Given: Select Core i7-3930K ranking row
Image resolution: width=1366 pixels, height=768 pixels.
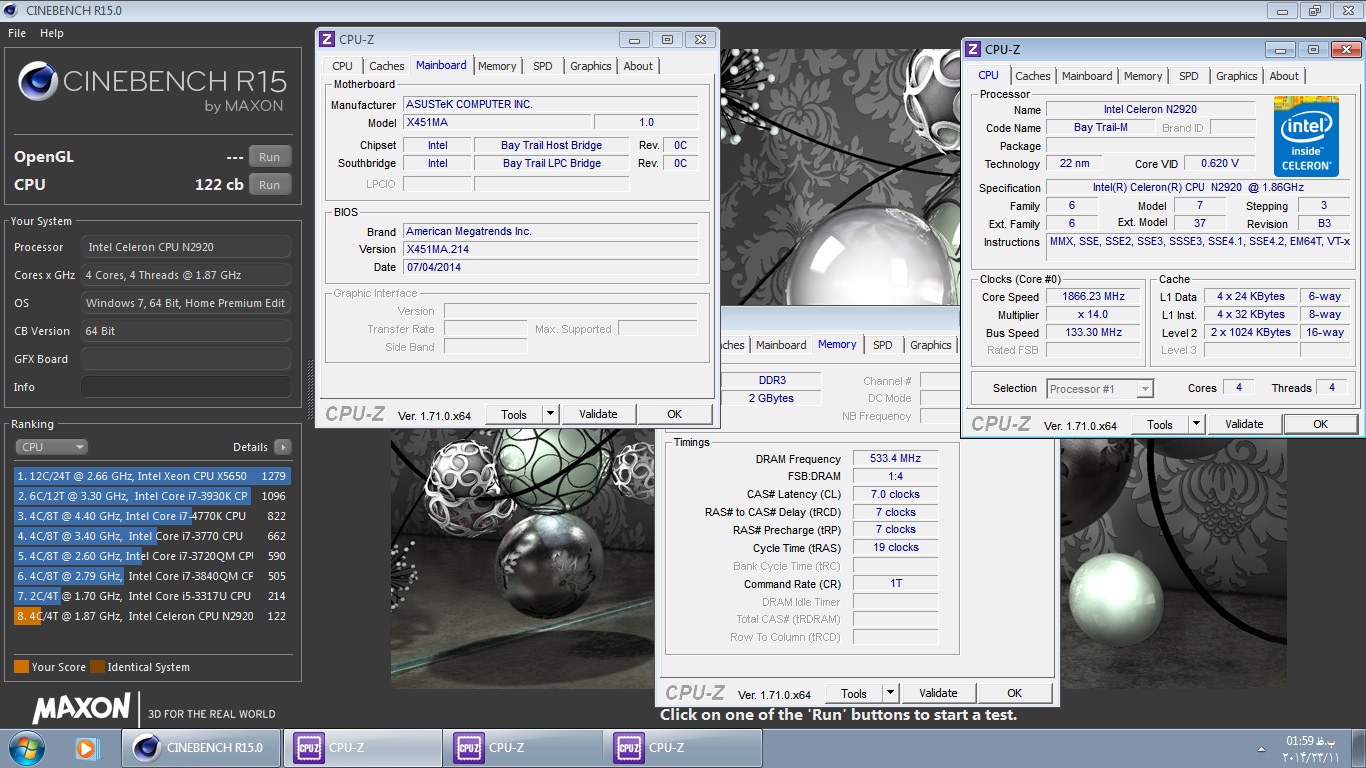Looking at the screenshot, I should coord(152,496).
